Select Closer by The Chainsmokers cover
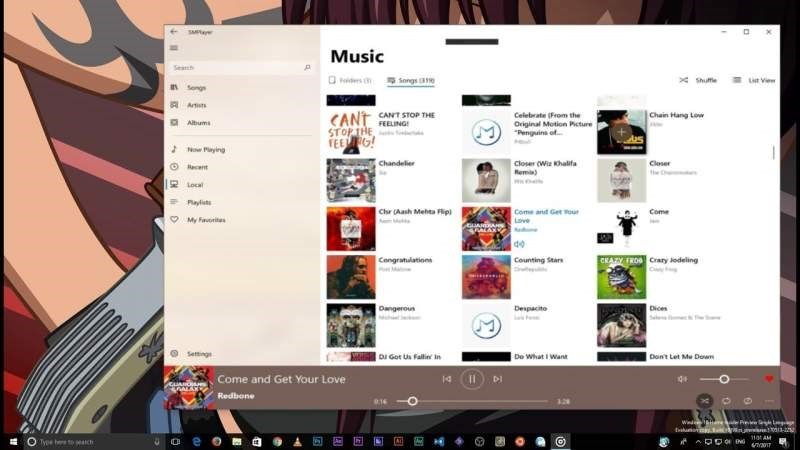 (621, 181)
